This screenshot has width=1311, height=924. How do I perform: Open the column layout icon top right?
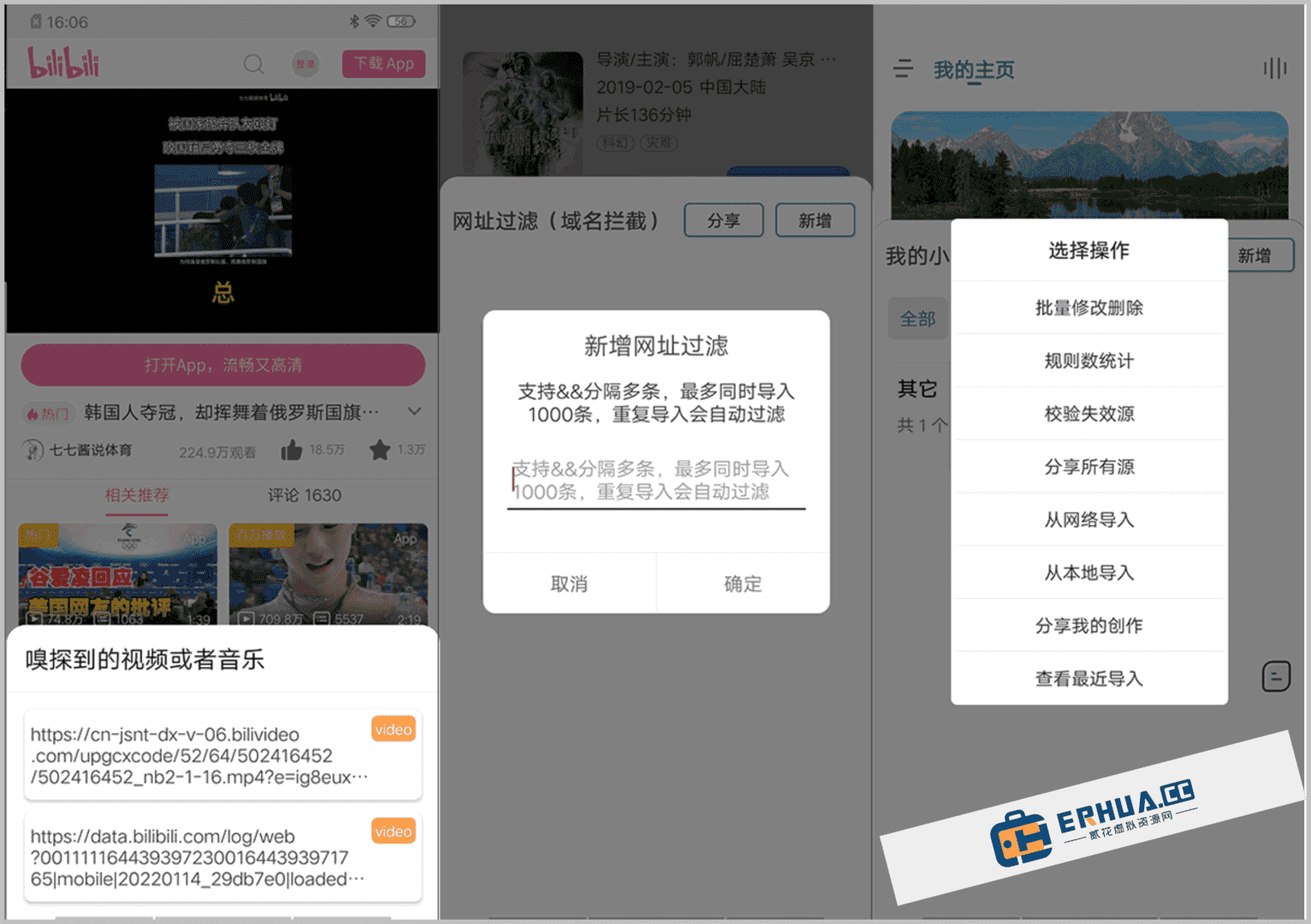coord(1274,68)
